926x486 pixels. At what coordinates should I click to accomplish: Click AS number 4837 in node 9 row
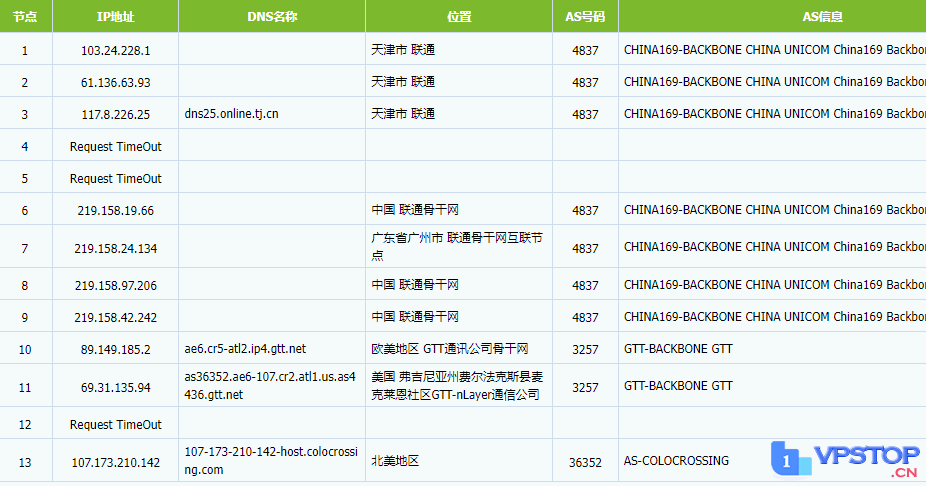tap(585, 318)
